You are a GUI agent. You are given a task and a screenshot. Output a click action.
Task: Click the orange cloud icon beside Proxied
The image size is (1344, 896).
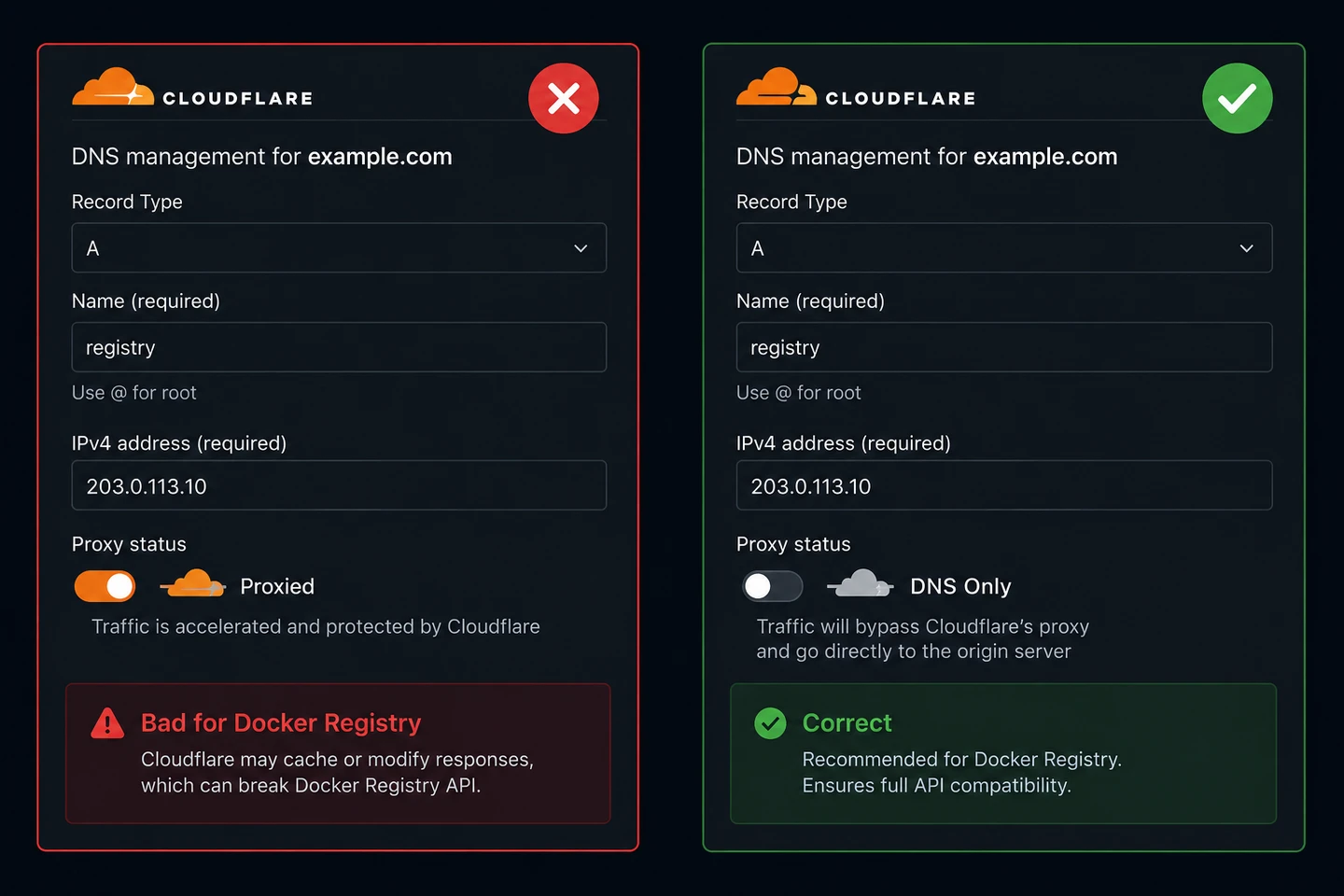tap(193, 584)
